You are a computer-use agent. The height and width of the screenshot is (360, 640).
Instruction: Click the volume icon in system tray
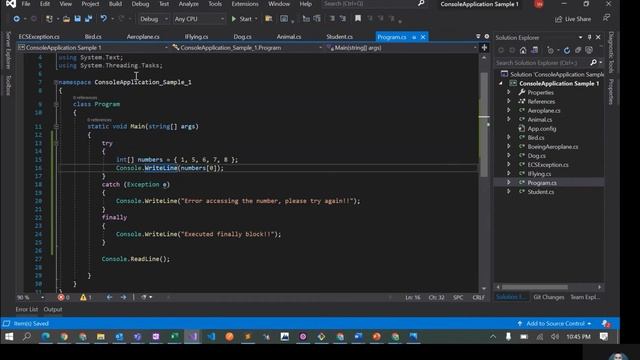coord(555,337)
